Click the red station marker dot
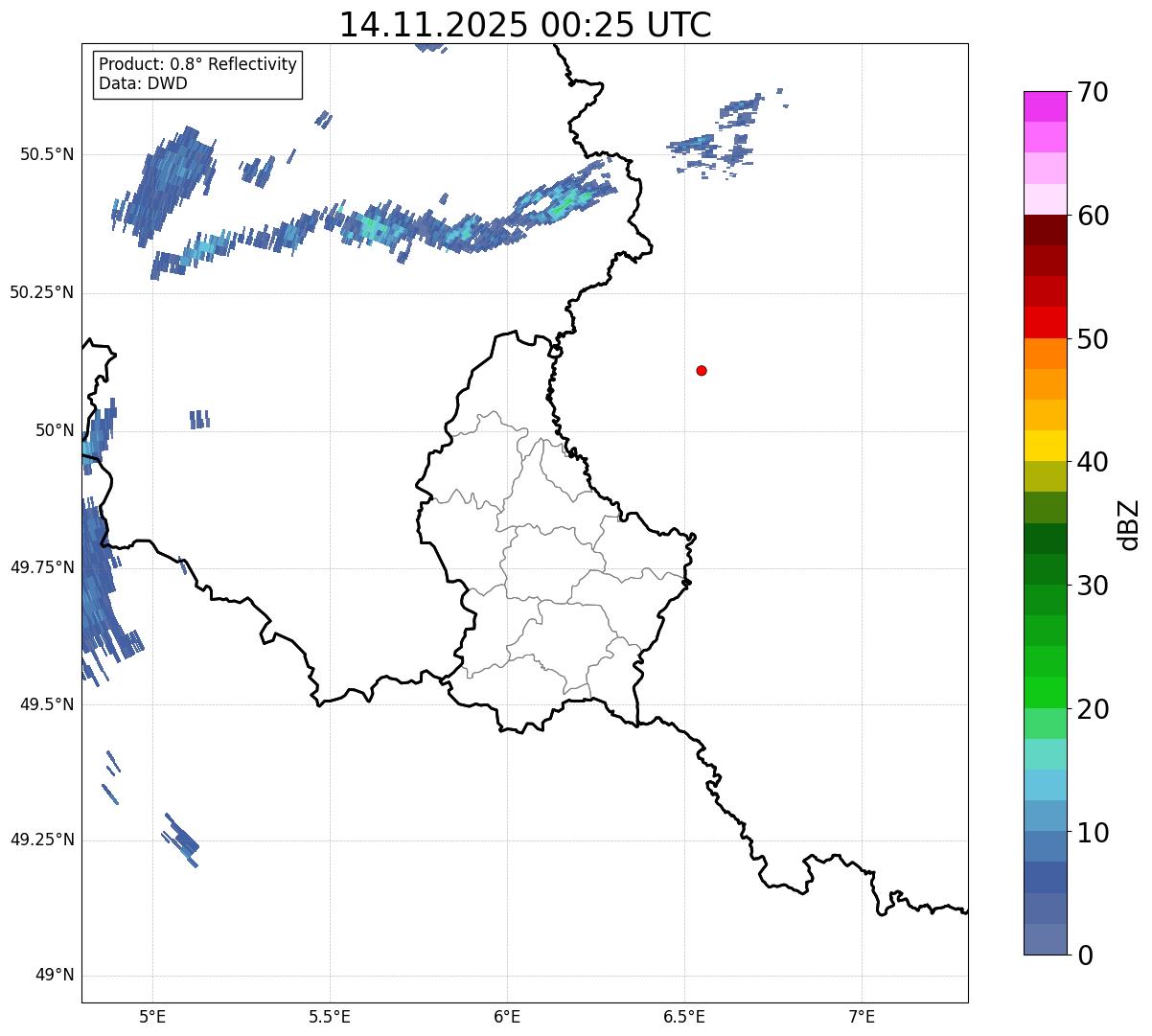This screenshot has height=1036, width=1152. 702,370
